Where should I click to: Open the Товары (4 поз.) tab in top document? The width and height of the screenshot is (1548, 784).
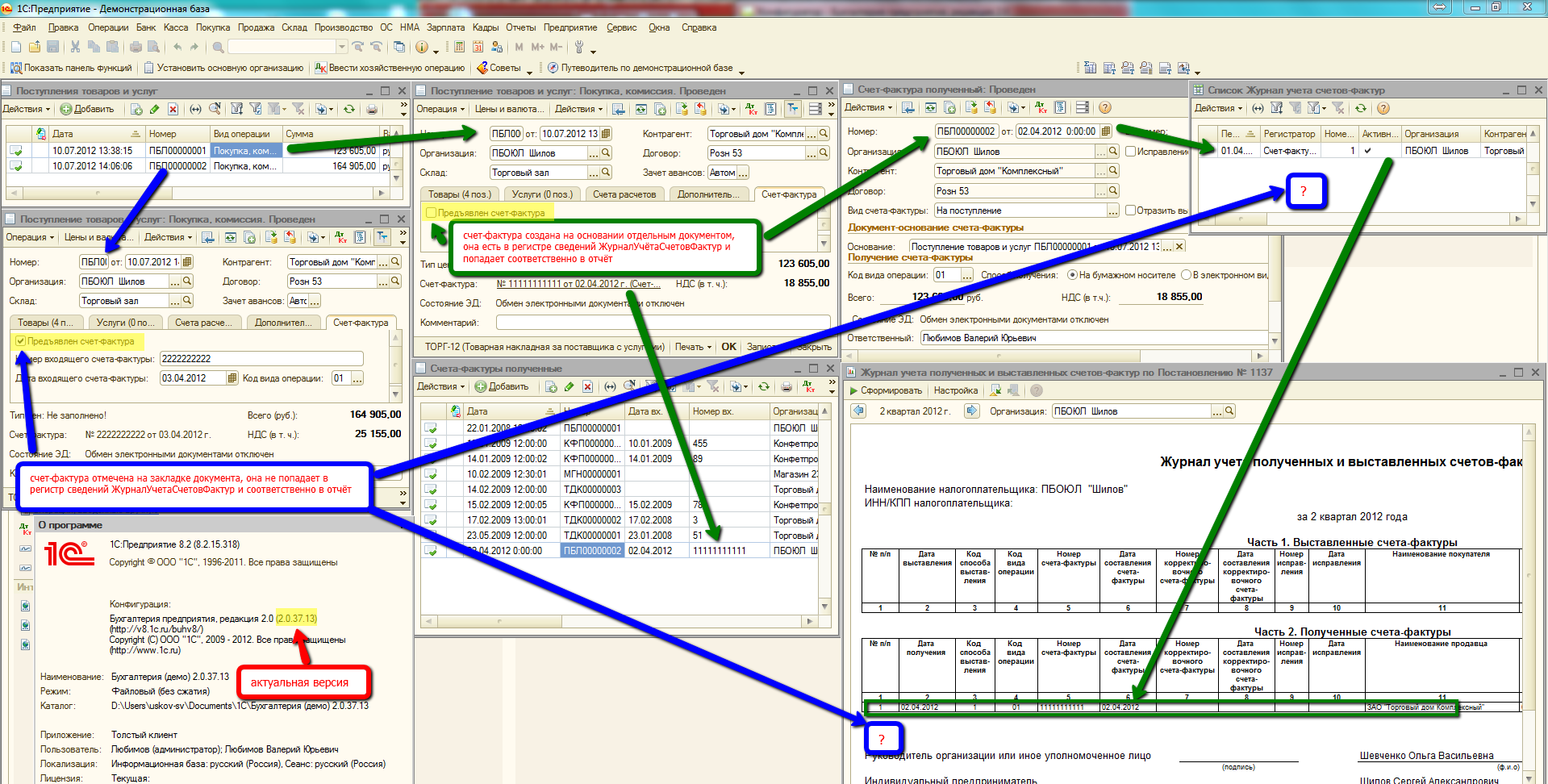459,194
